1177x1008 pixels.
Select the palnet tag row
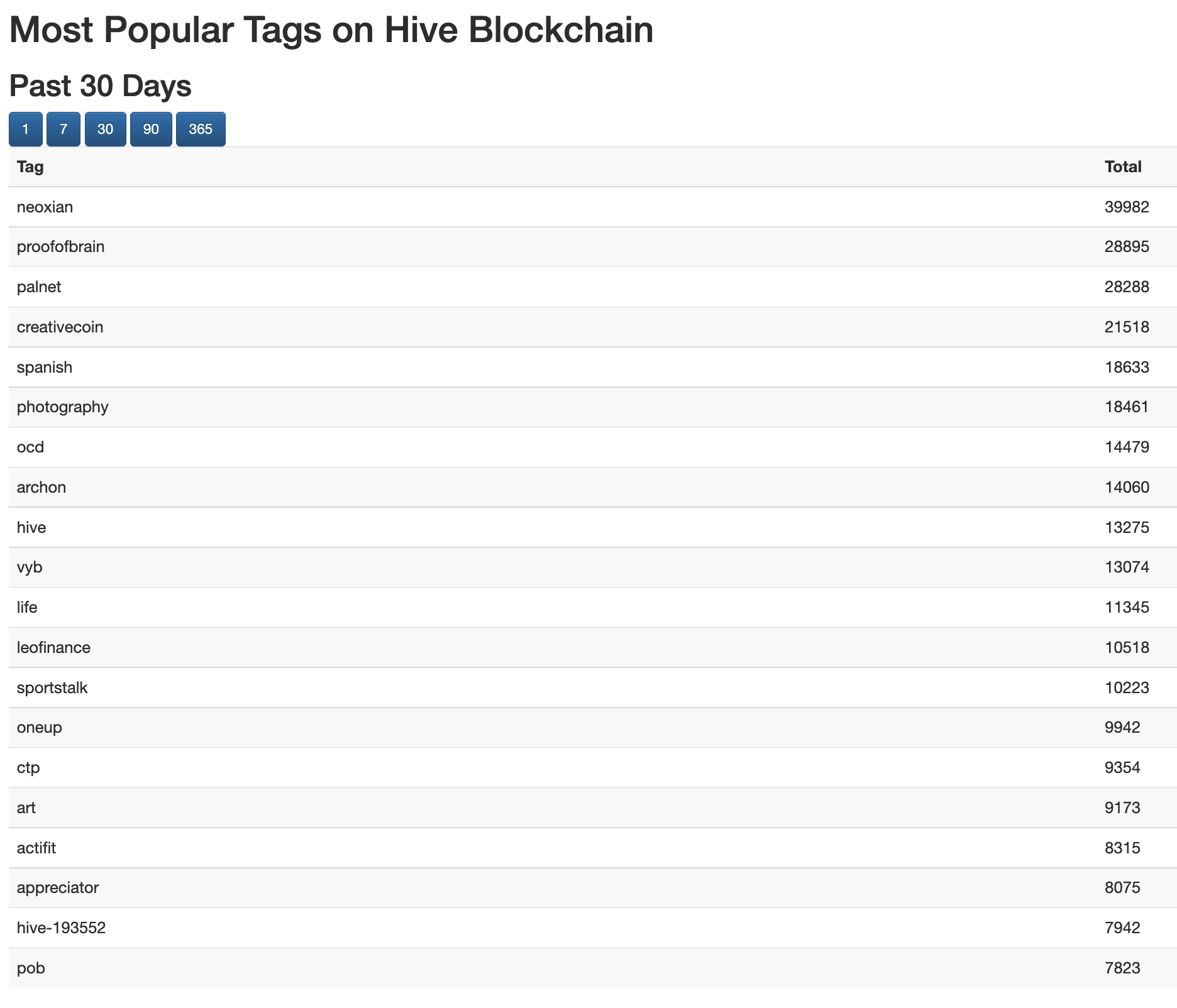coord(593,287)
